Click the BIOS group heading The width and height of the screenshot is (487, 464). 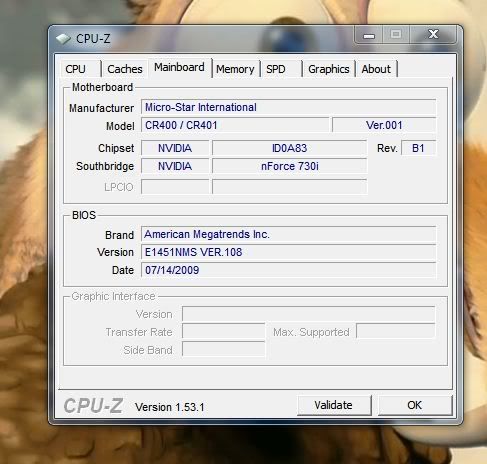[x=84, y=215]
